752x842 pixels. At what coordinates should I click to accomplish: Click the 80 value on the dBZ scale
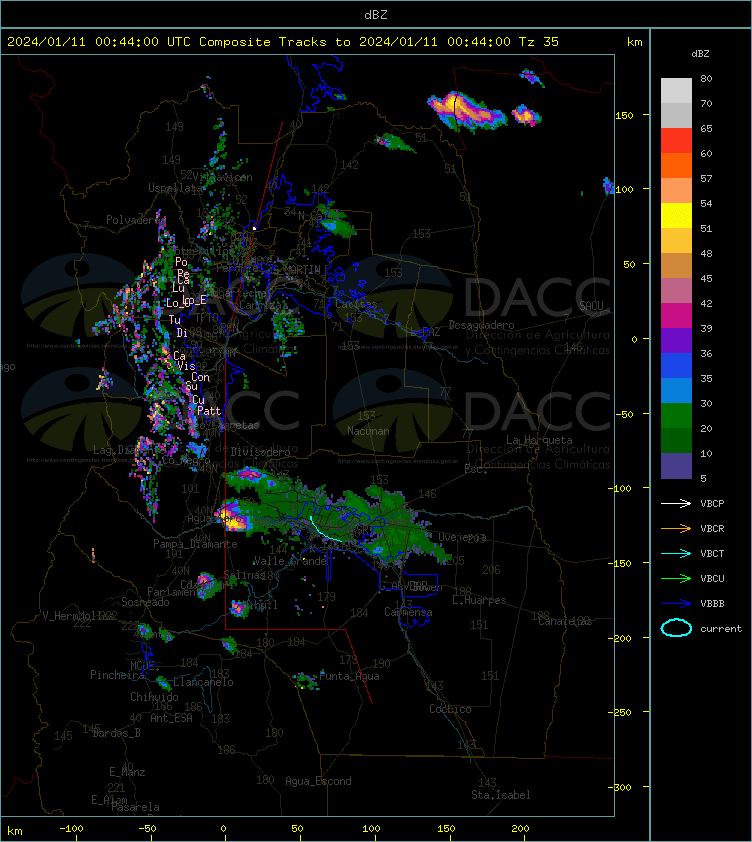pyautogui.click(x=706, y=78)
